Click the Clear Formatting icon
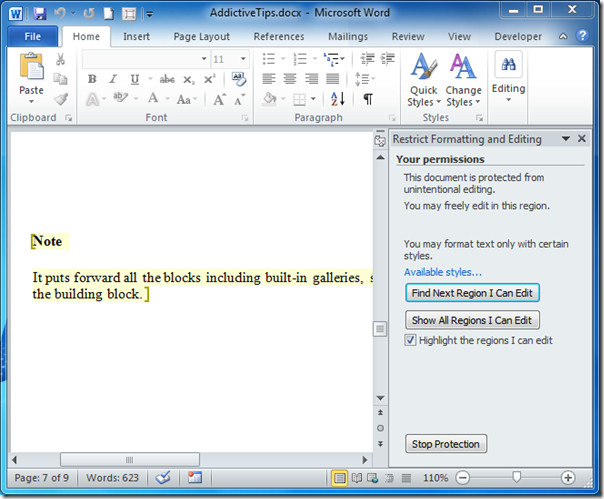The width and height of the screenshot is (604, 499). click(x=238, y=79)
